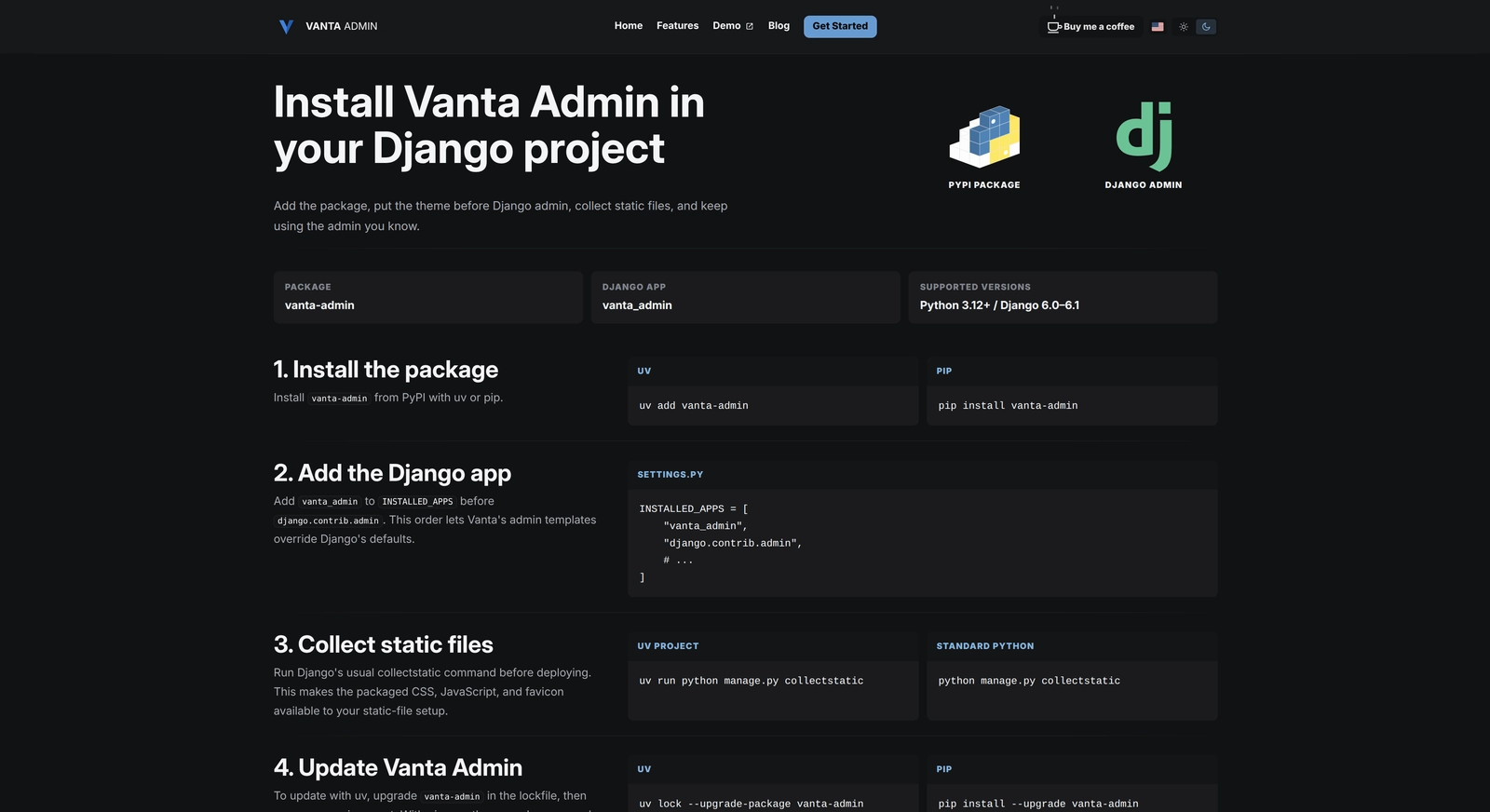
Task: Click heading '4. Update Vanta Admin'
Action: coord(398,768)
